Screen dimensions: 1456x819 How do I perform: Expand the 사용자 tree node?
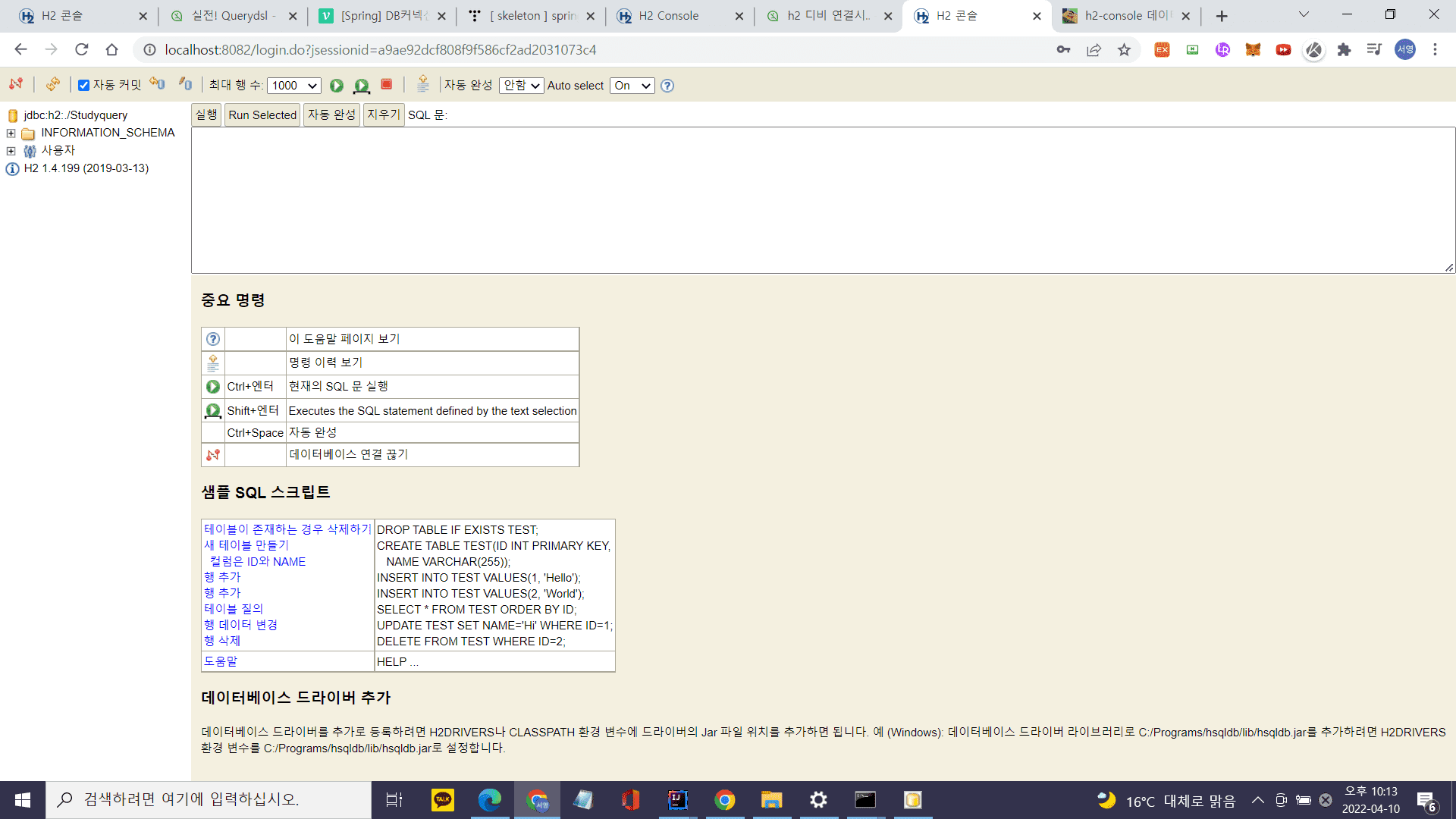click(x=11, y=151)
